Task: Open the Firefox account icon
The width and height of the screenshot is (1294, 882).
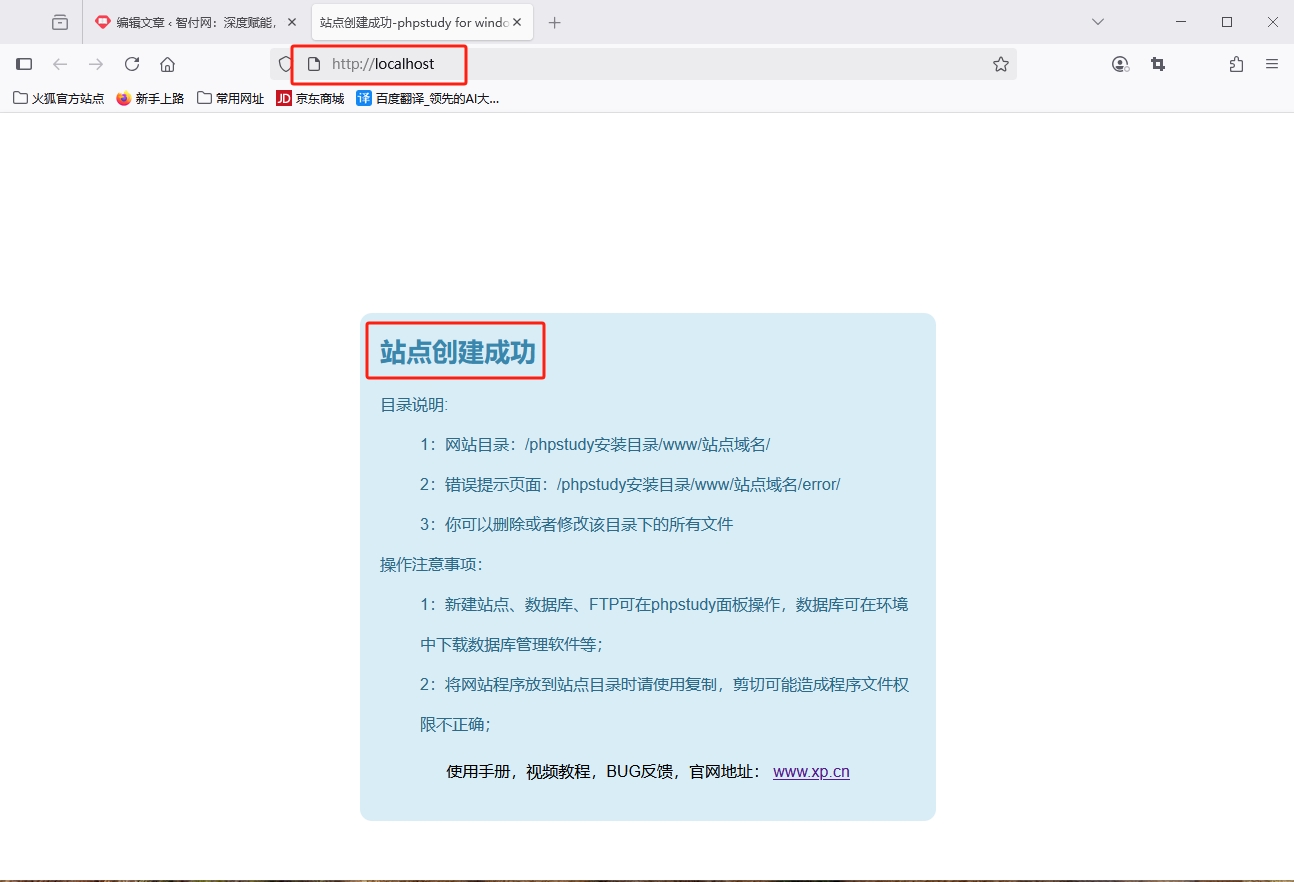Action: 1120,64
